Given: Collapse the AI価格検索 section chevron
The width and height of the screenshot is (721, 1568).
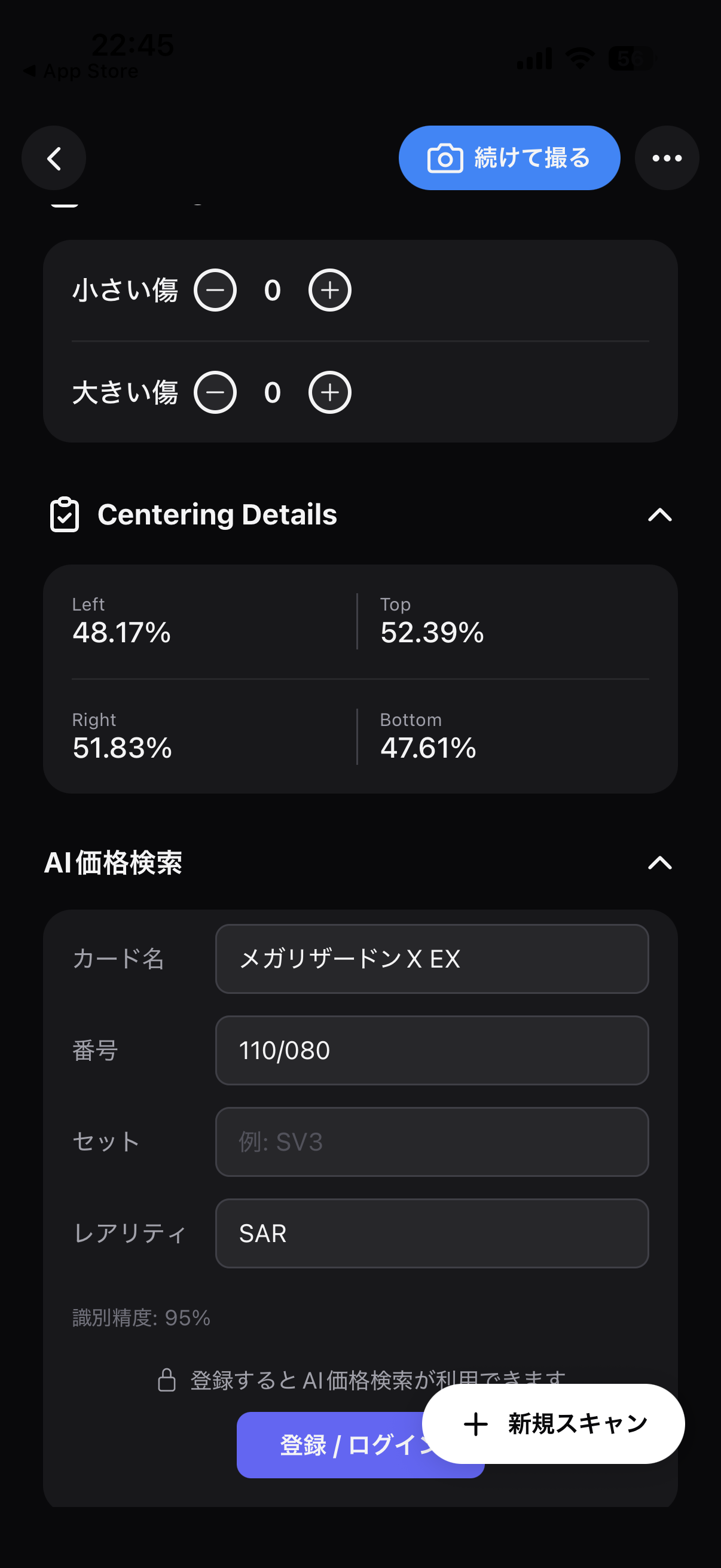Looking at the screenshot, I should 659,862.
